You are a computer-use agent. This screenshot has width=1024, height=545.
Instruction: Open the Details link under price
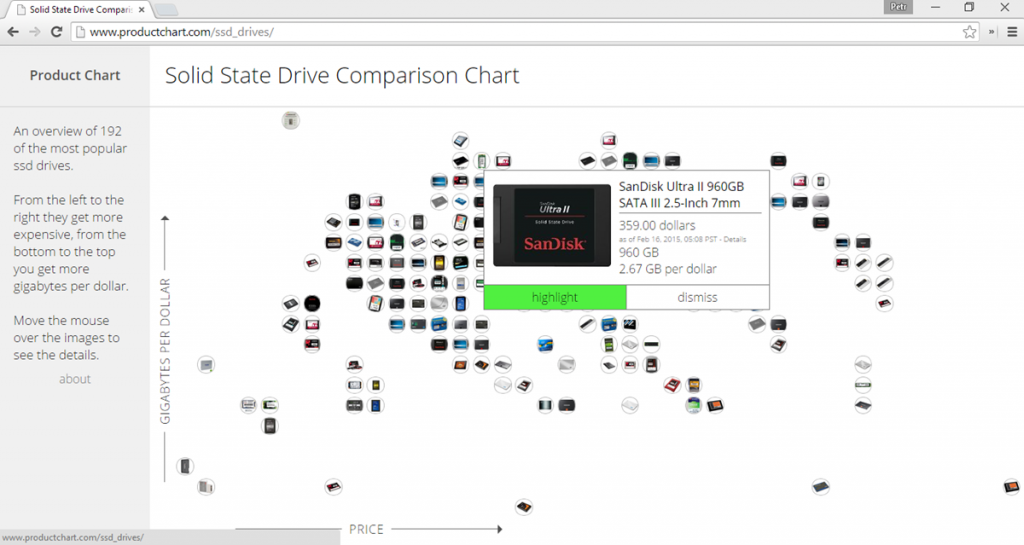[733, 240]
